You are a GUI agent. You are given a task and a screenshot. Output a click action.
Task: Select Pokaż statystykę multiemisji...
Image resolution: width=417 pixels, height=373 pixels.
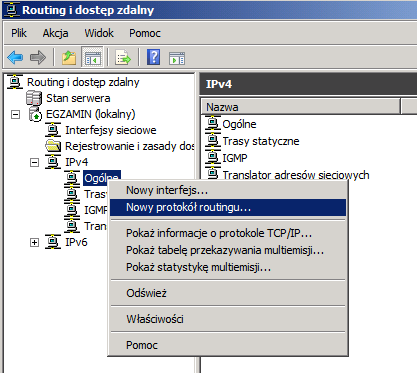tap(228, 267)
